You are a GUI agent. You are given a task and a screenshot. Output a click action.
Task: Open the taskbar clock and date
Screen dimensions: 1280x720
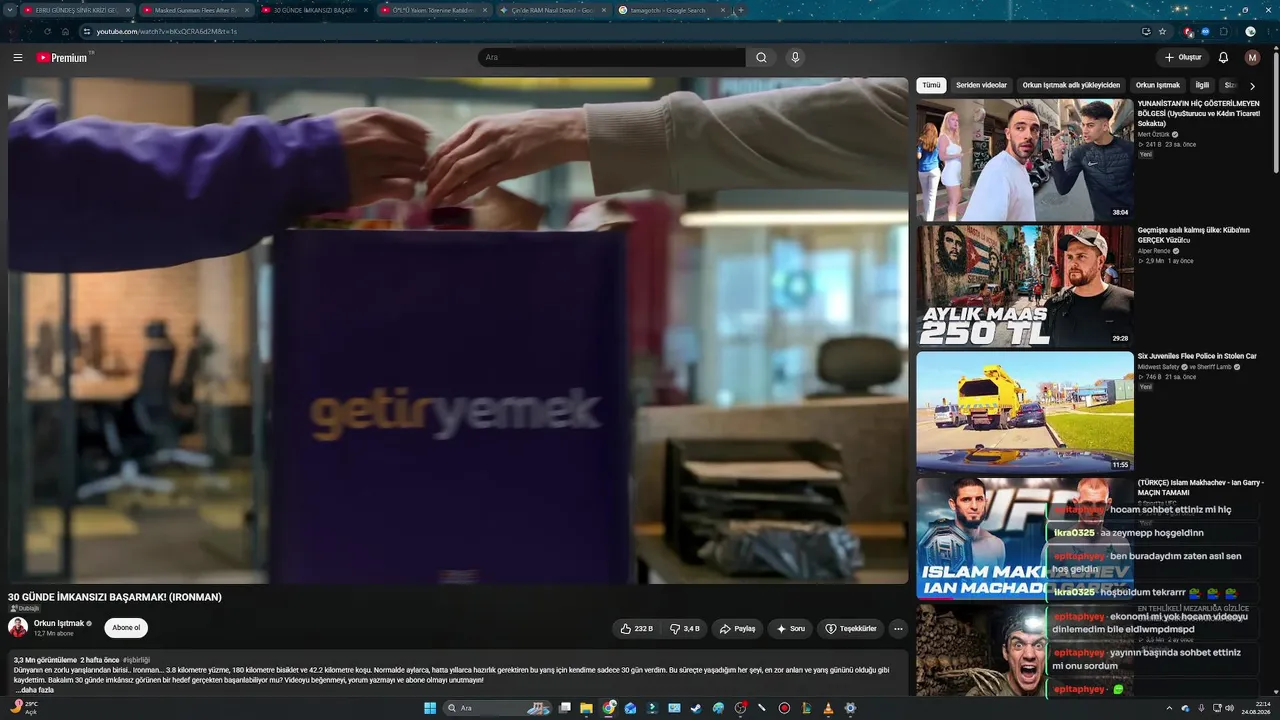(x=1256, y=708)
